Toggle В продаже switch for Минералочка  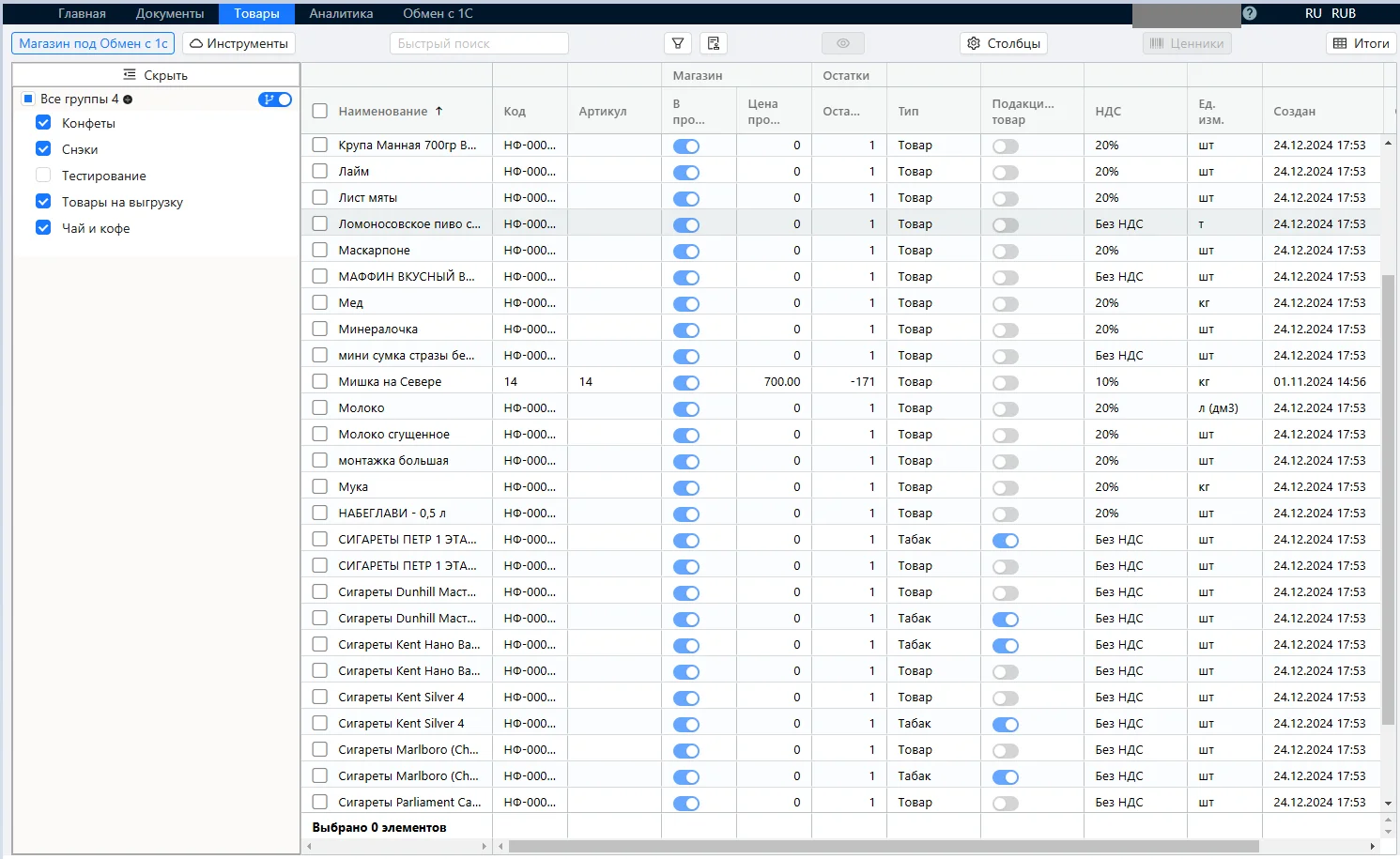tap(686, 330)
